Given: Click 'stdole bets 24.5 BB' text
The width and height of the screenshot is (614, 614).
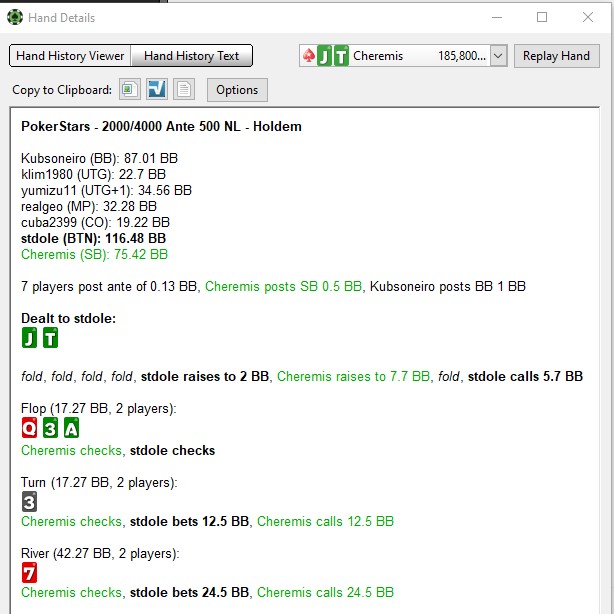Looking at the screenshot, I should pos(189,592).
